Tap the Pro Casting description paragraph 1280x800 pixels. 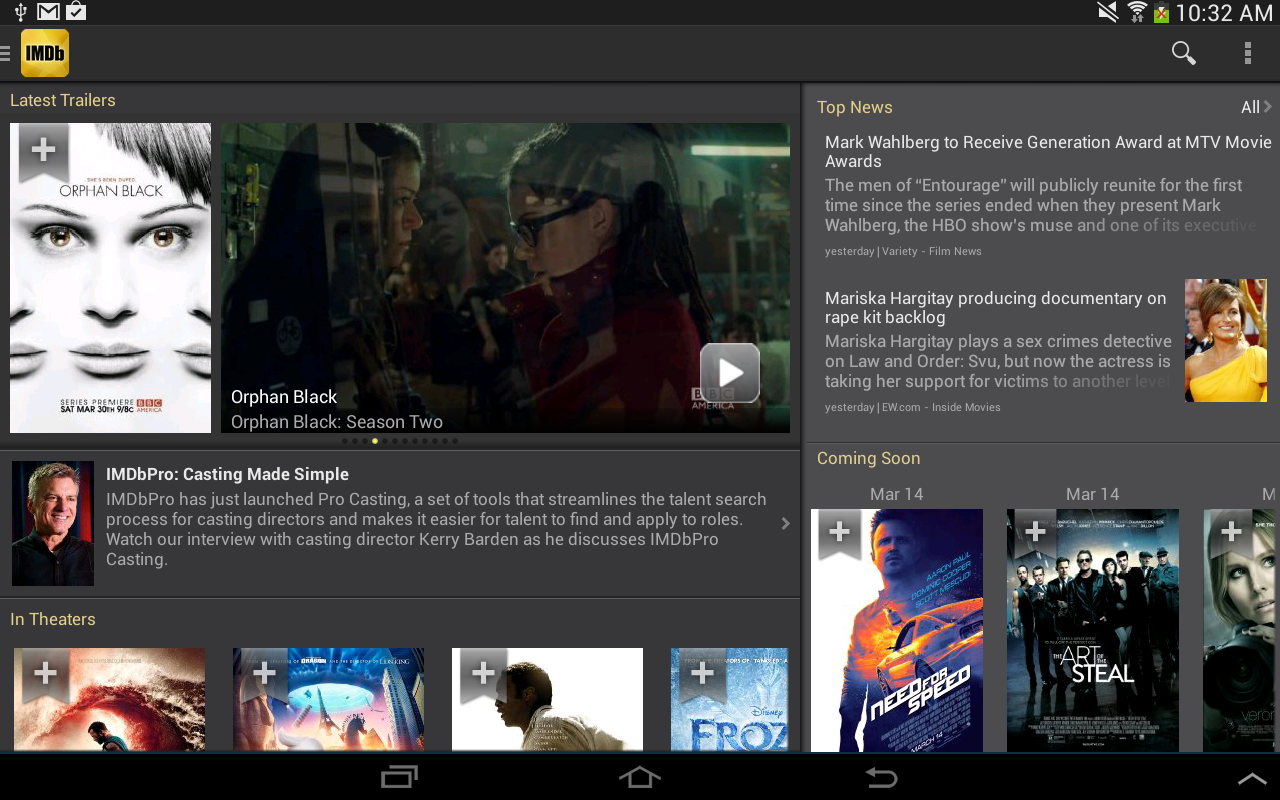tap(436, 529)
